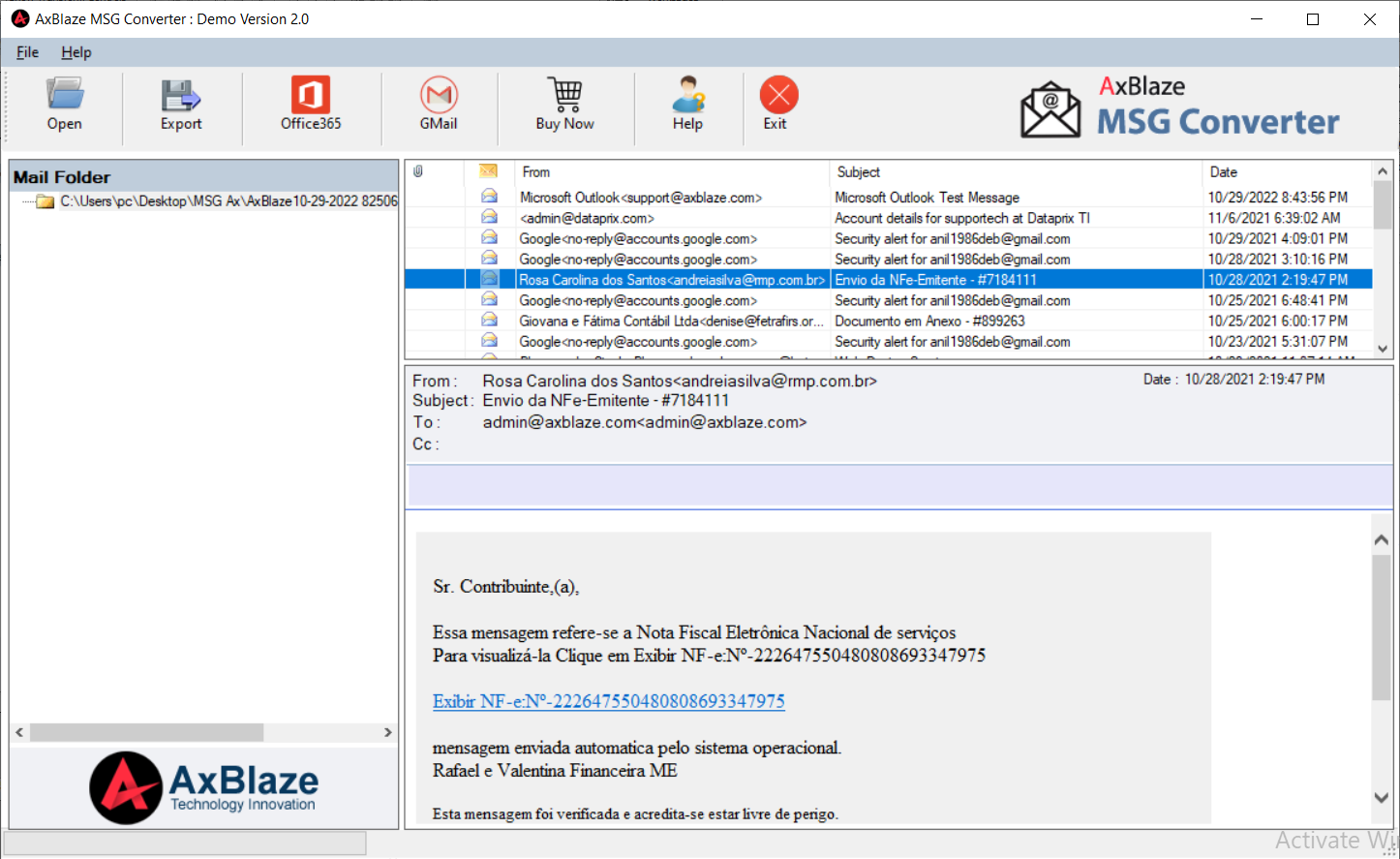
Task: Click Mail Folder right scroll arrow
Action: tap(388, 732)
